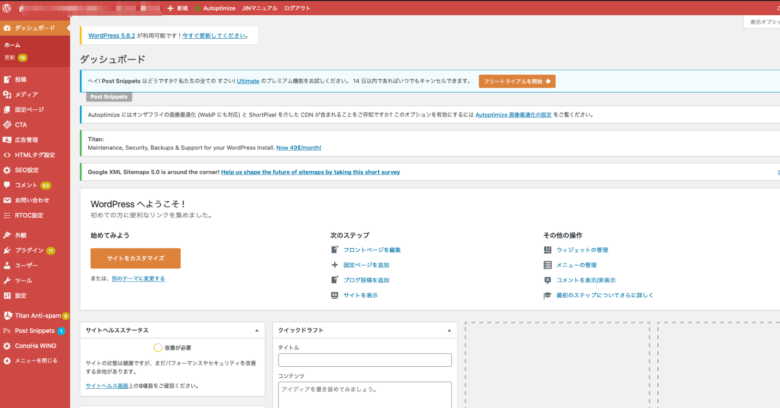Click the menu management icon
This screenshot has height=408, width=780.
tap(548, 265)
